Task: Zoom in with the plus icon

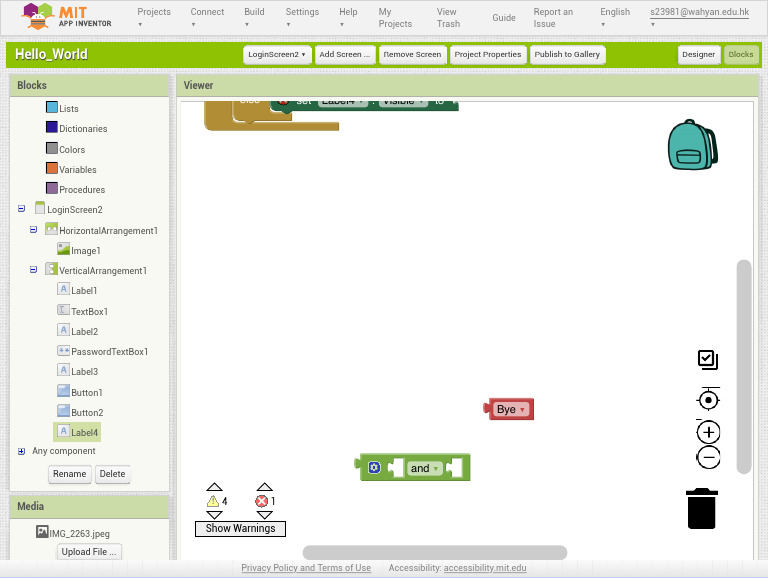Action: (x=708, y=432)
